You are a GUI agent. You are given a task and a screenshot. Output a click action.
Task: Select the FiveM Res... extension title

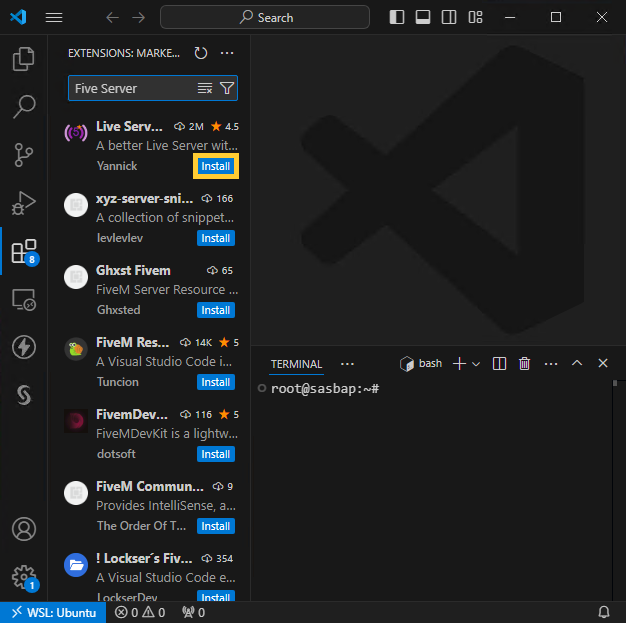(x=133, y=342)
